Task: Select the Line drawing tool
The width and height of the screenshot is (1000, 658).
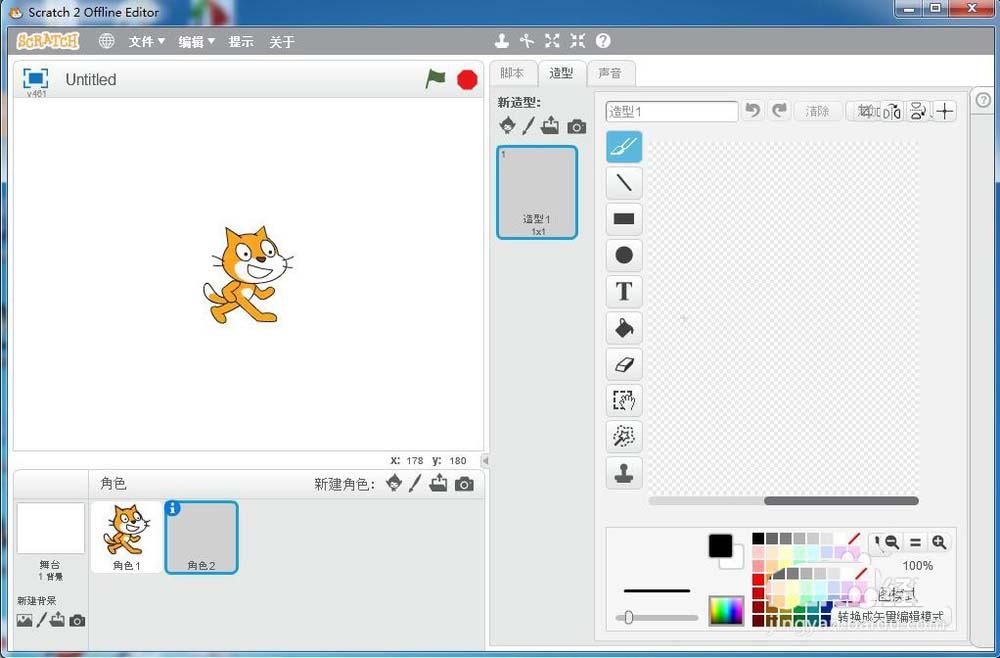Action: tap(624, 184)
